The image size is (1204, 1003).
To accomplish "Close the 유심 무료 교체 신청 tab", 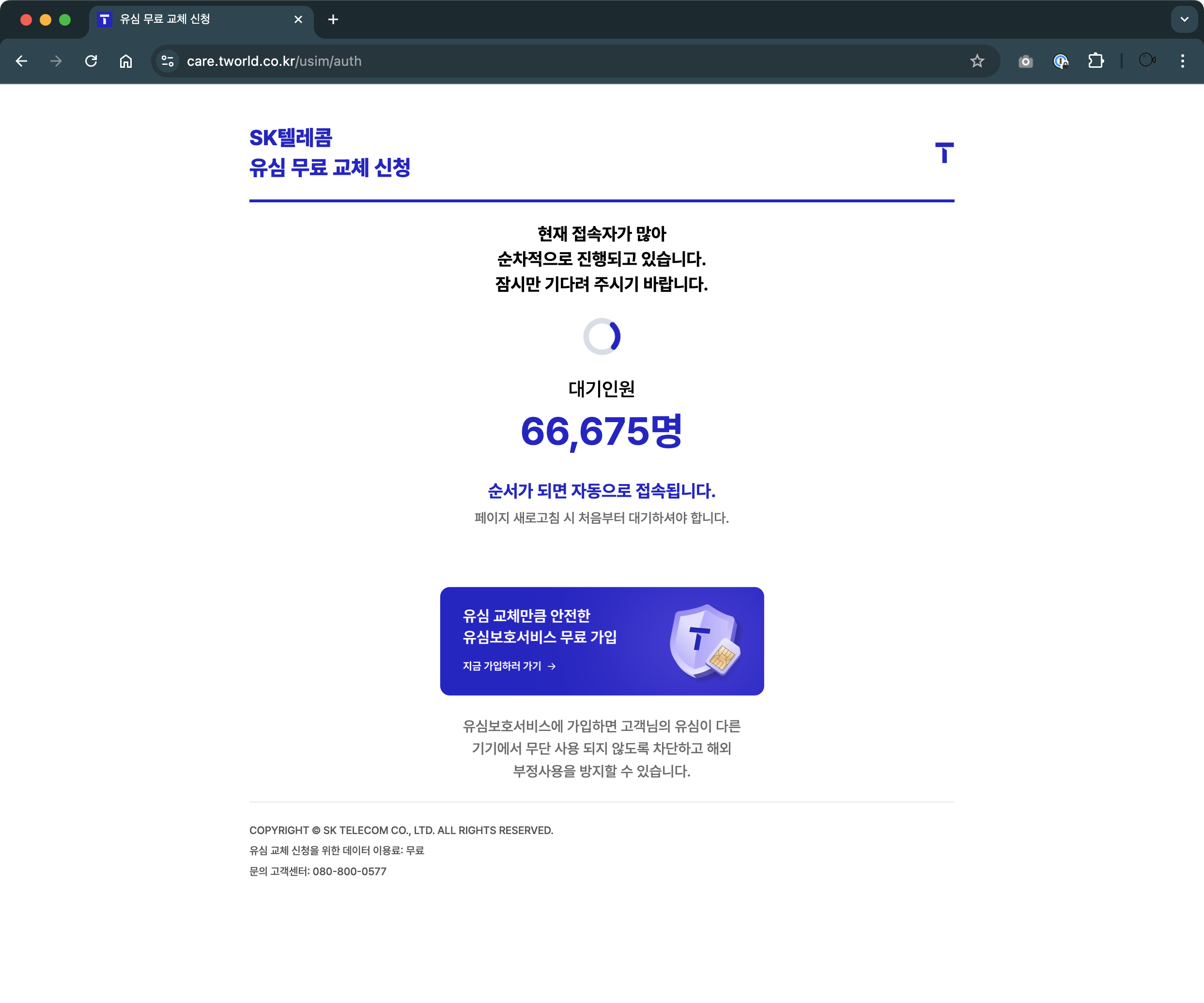I will coord(298,19).
